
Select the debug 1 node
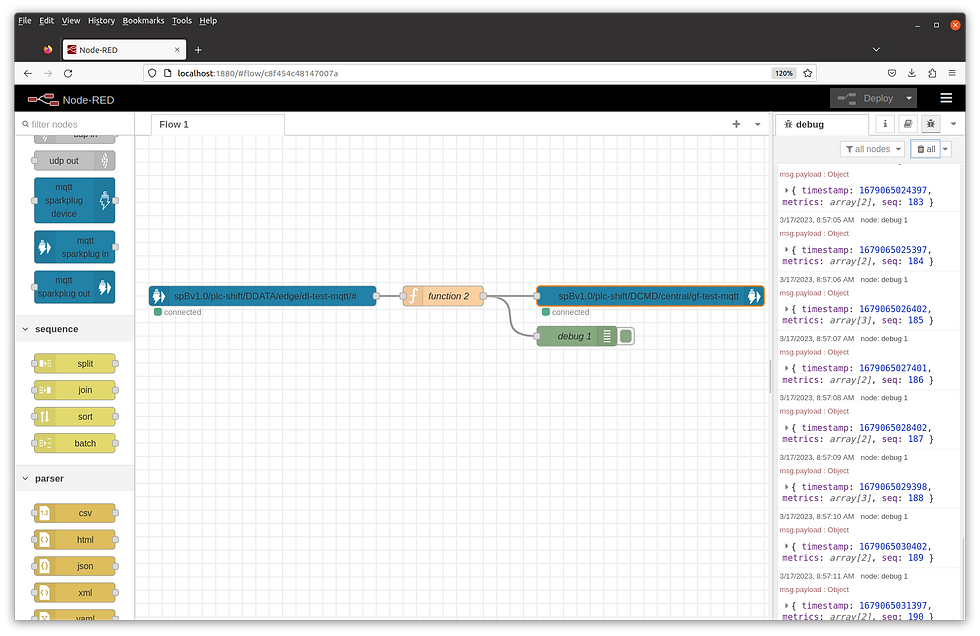tap(576, 336)
